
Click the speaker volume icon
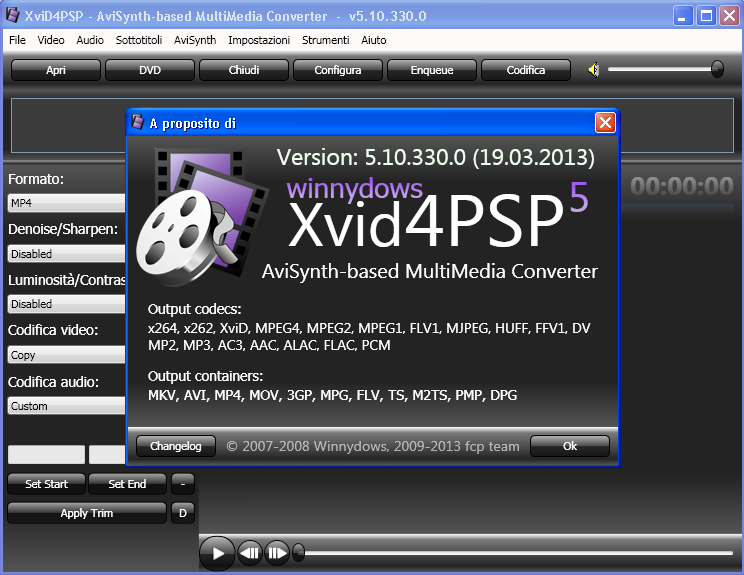coord(593,70)
